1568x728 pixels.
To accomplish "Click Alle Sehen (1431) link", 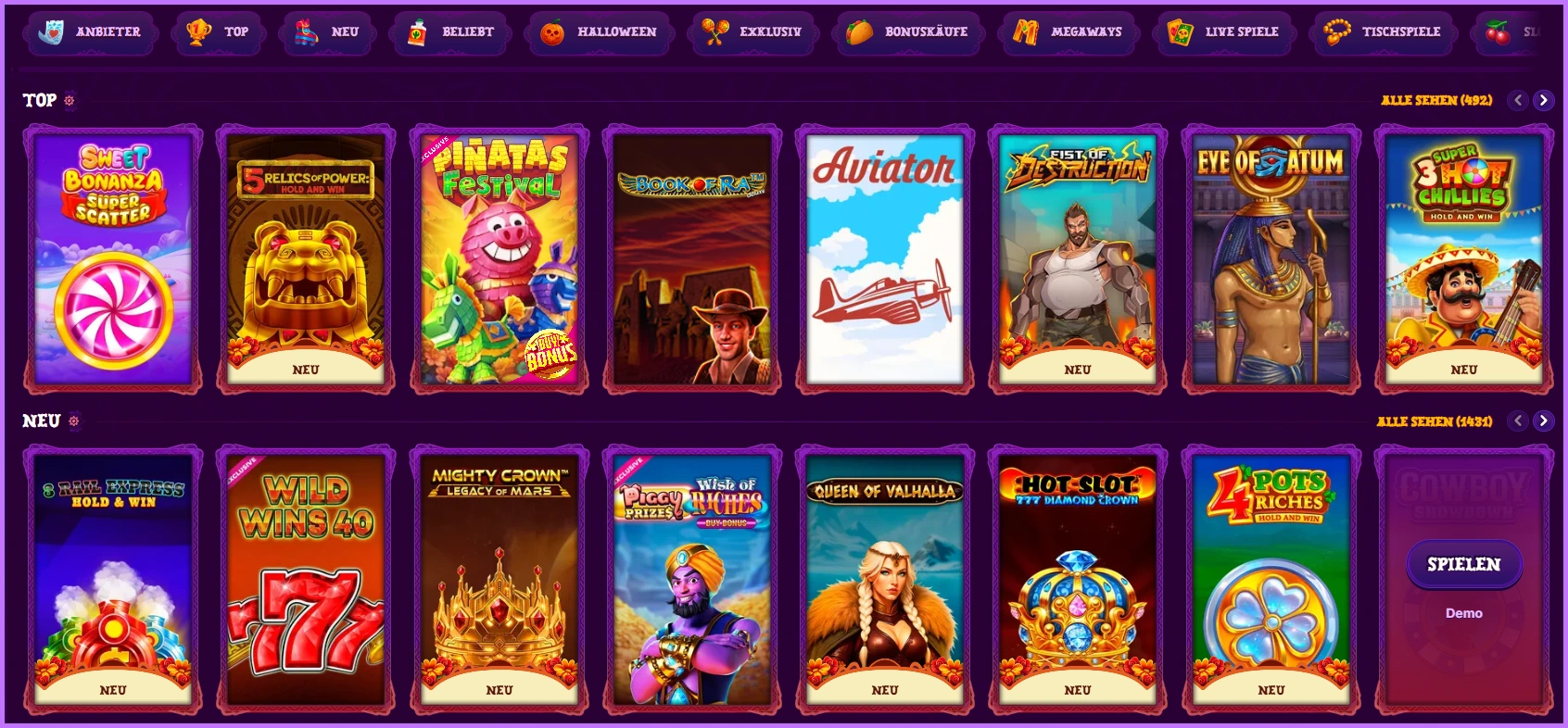I will [x=1435, y=421].
